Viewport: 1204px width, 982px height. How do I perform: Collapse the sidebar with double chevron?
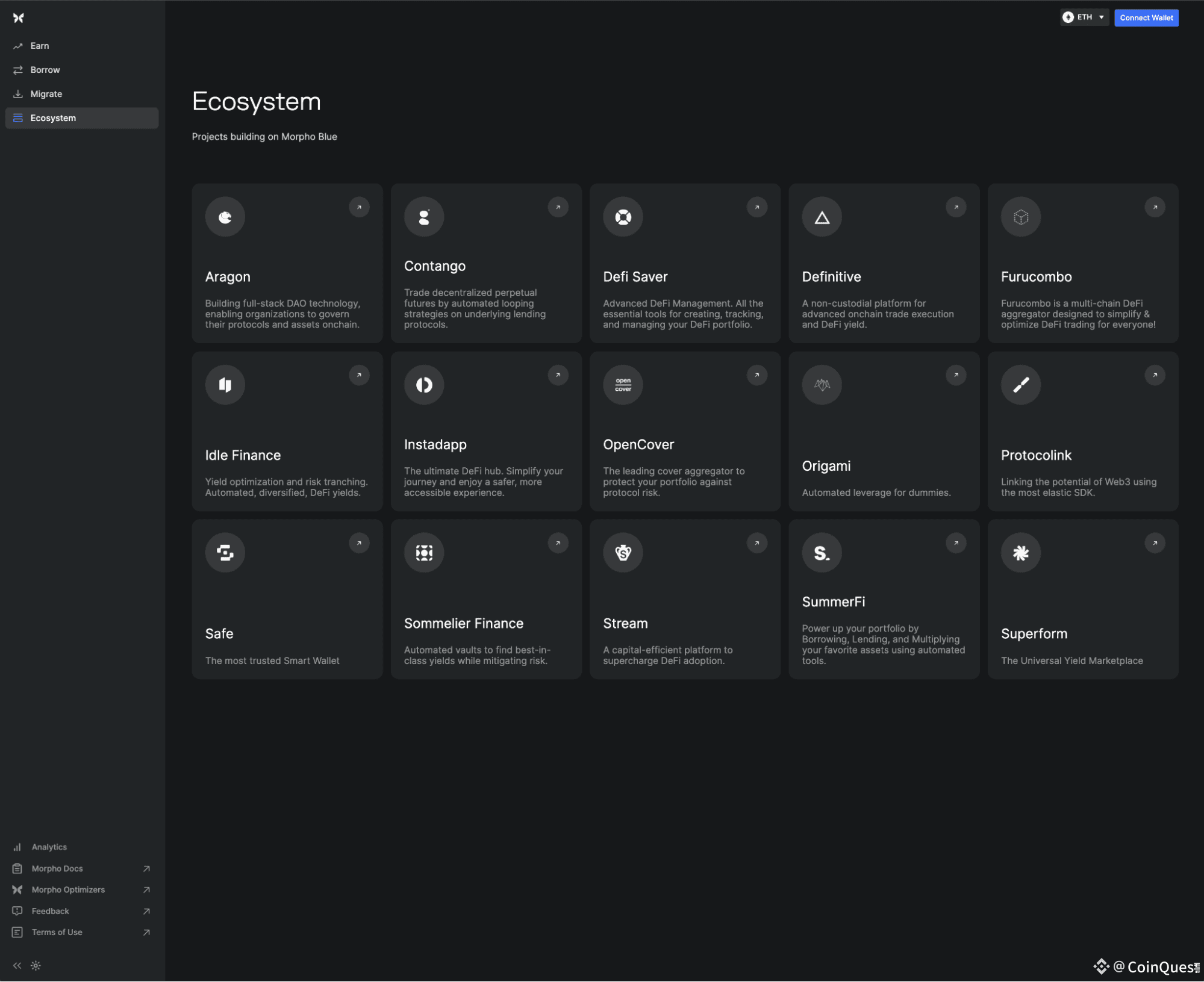17,966
